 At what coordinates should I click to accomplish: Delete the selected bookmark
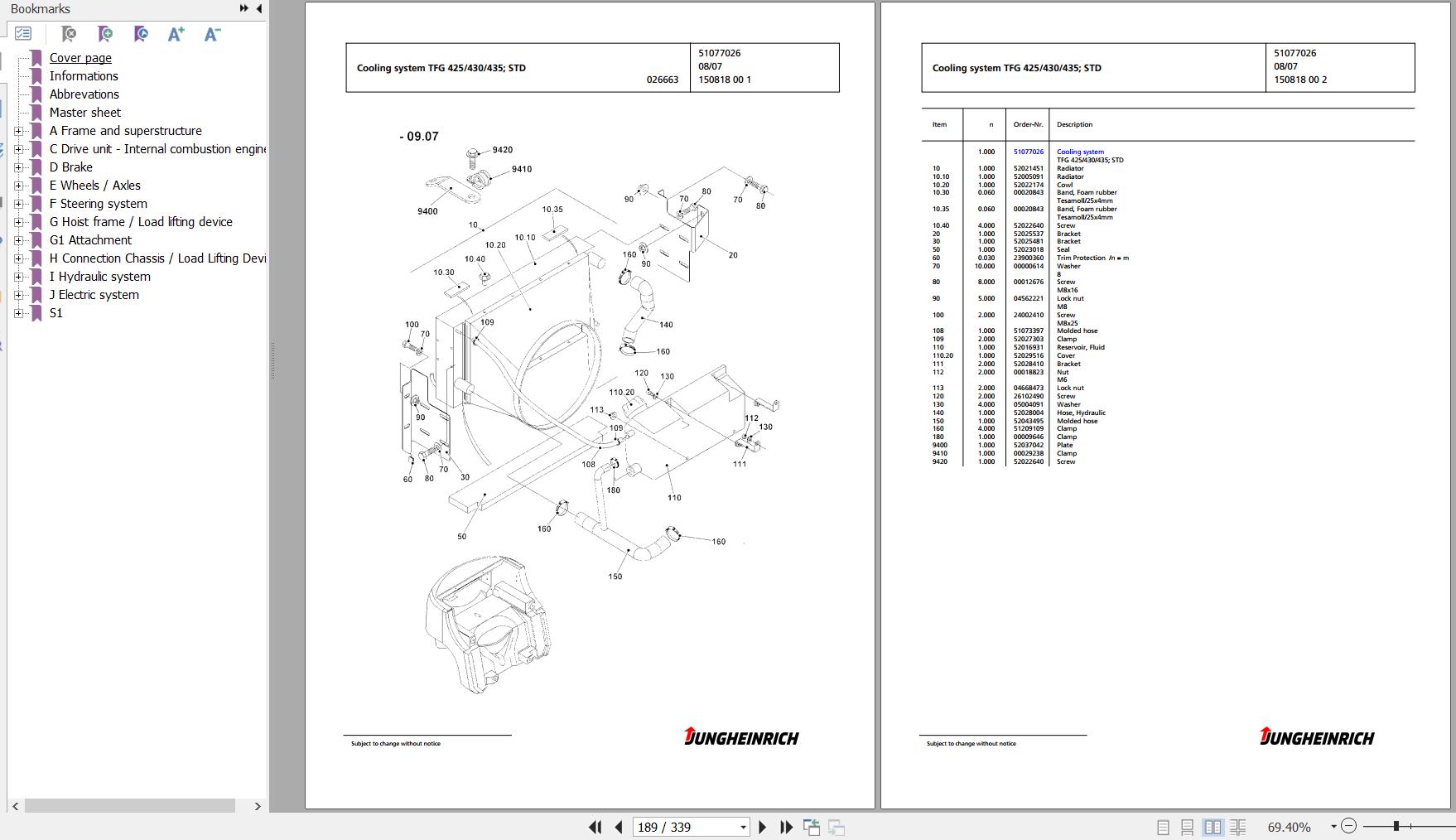[x=70, y=34]
